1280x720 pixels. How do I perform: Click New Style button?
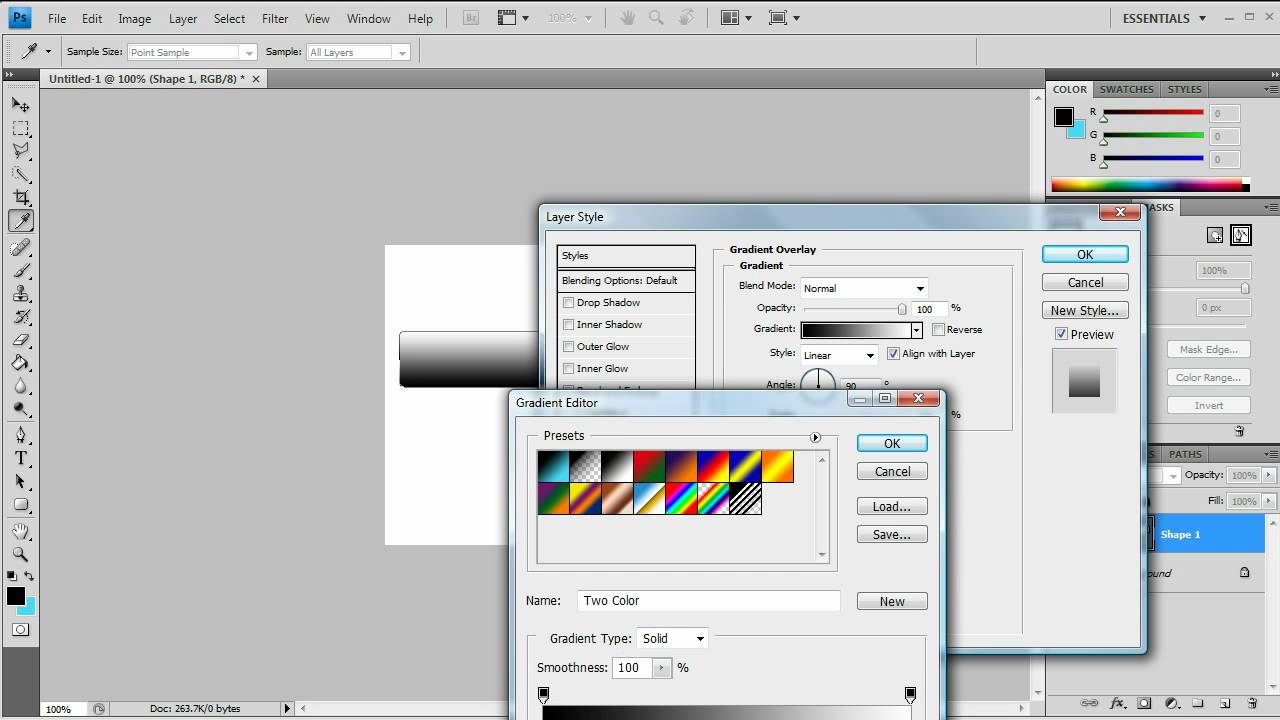coord(1085,310)
